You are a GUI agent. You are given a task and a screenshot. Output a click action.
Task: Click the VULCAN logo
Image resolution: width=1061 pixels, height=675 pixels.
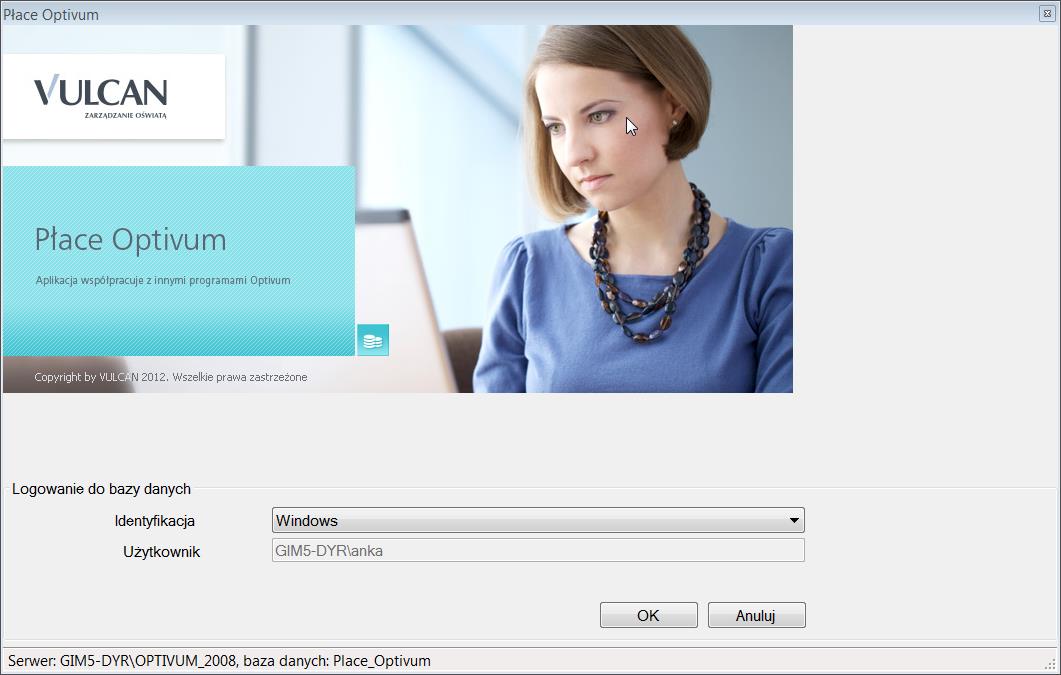[x=100, y=95]
